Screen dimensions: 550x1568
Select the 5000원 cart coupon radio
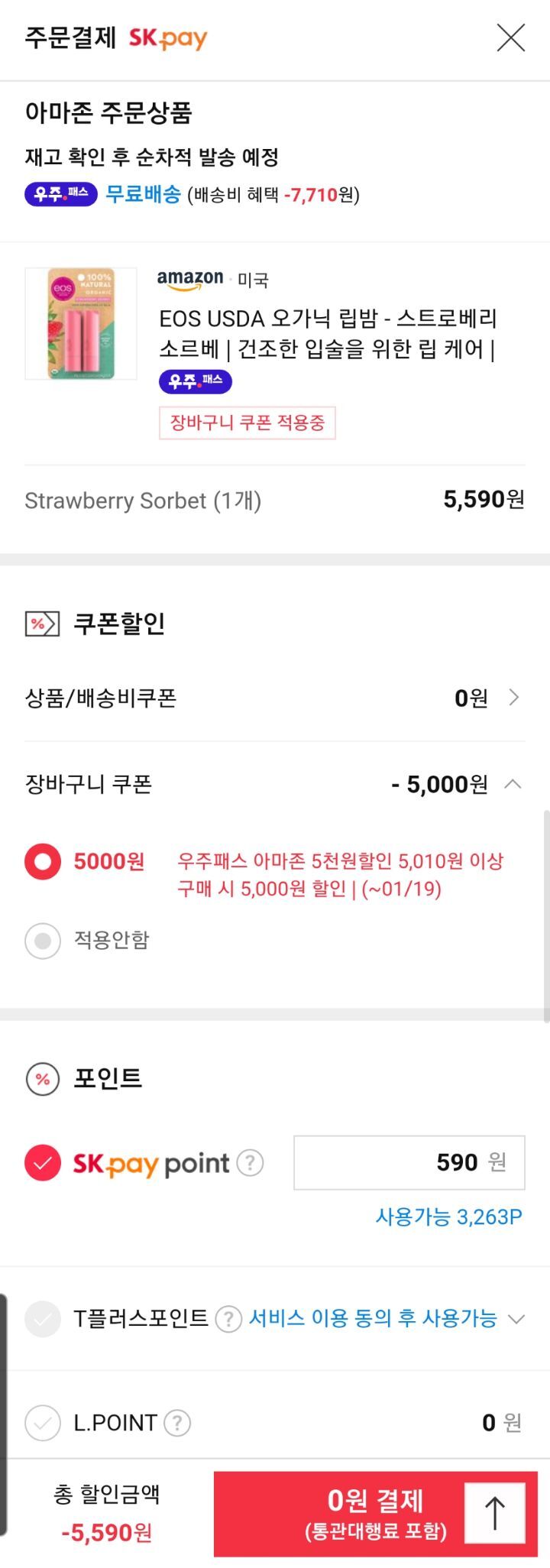pos(43,863)
